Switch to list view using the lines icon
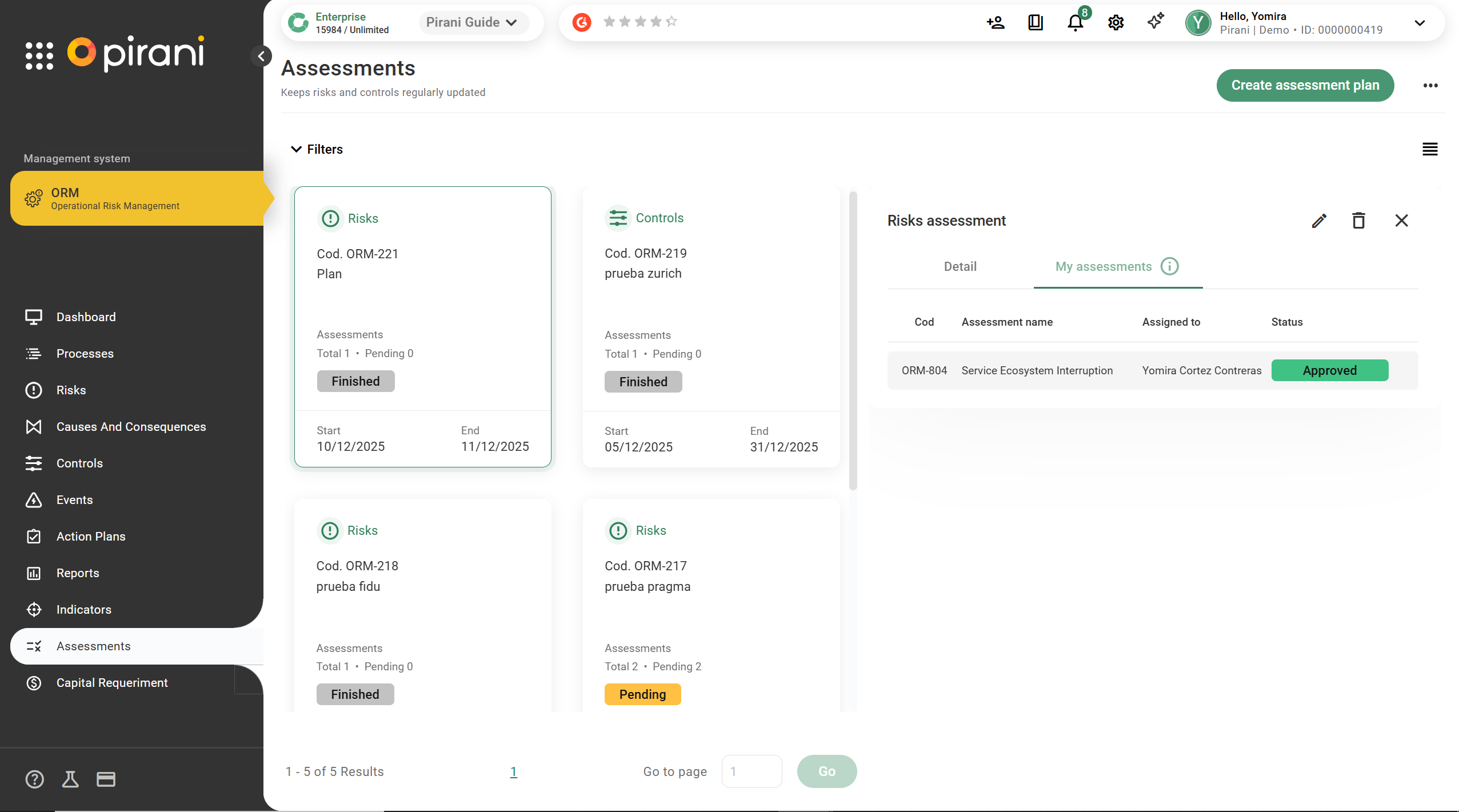The image size is (1459, 812). pyautogui.click(x=1430, y=149)
